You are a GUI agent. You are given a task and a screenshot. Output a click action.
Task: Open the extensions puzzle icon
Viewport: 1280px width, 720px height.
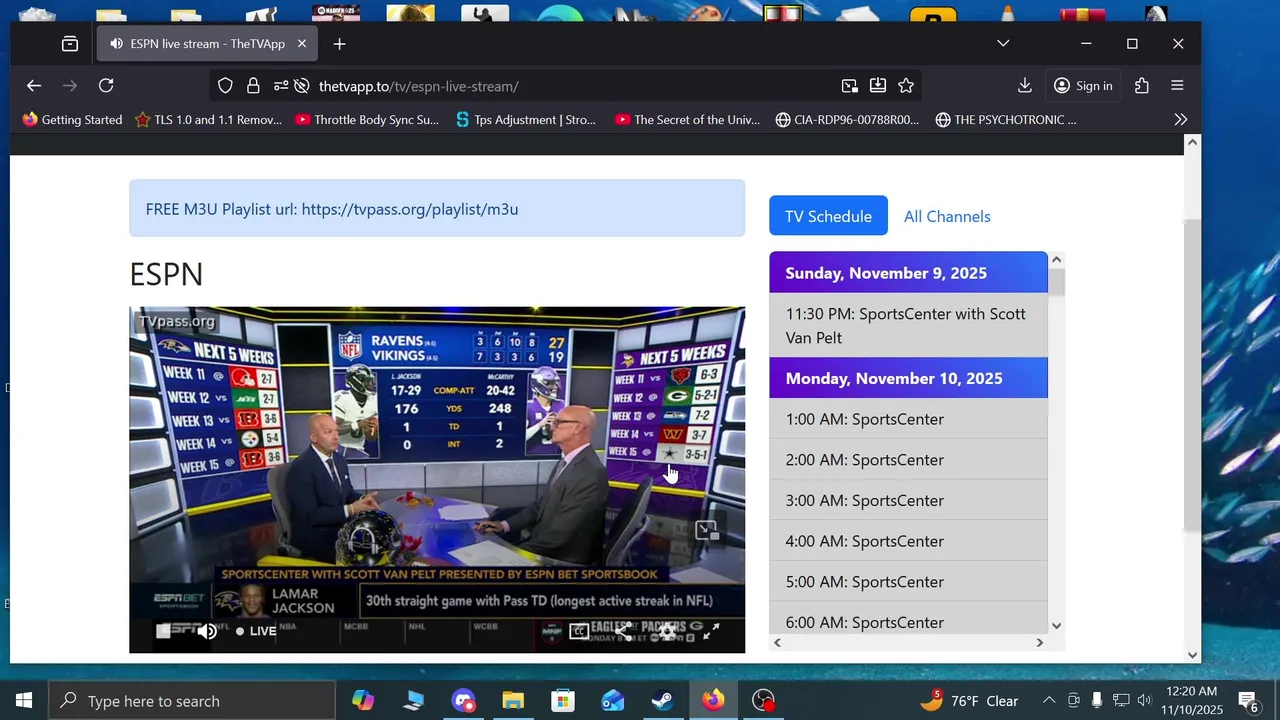pyautogui.click(x=1142, y=86)
